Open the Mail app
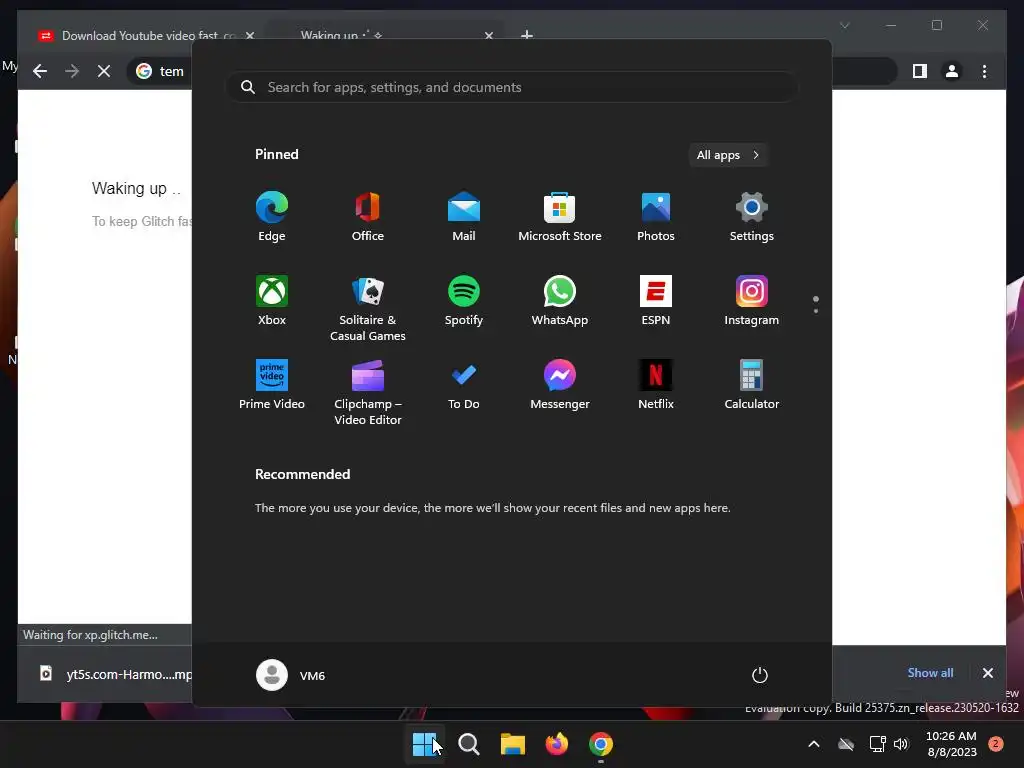This screenshot has width=1024, height=768. pyautogui.click(x=464, y=217)
